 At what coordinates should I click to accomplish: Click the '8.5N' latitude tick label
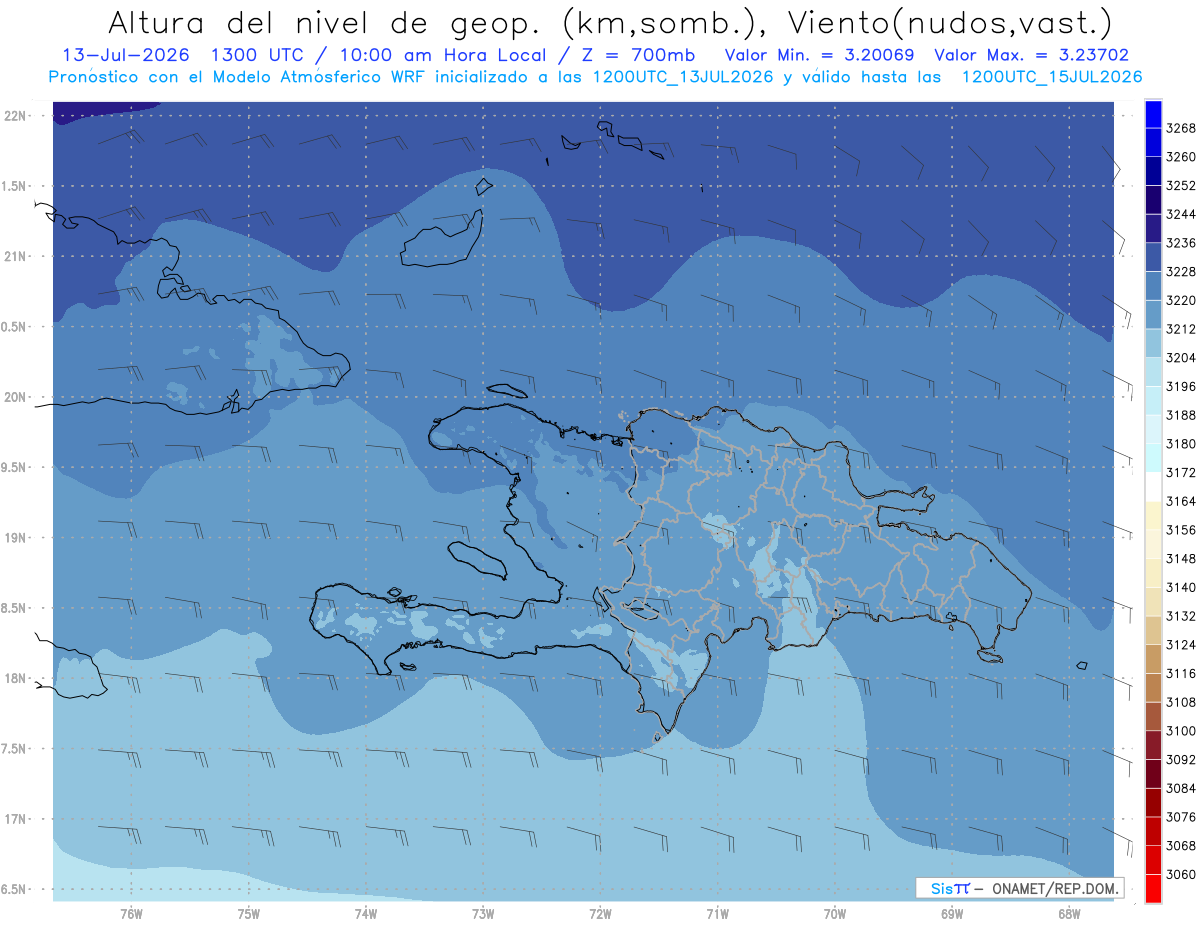tap(13, 608)
